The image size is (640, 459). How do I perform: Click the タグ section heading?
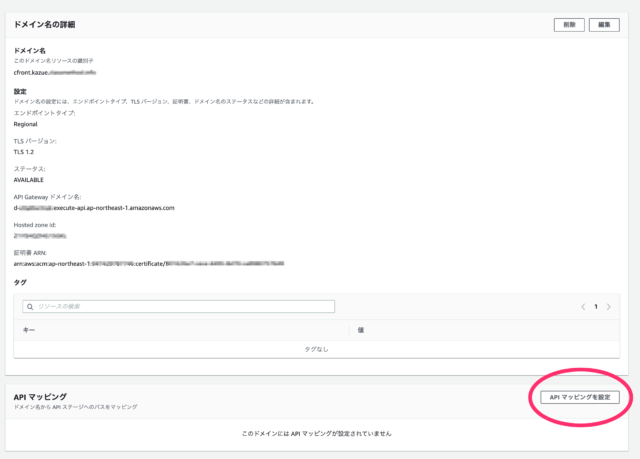tap(20, 282)
